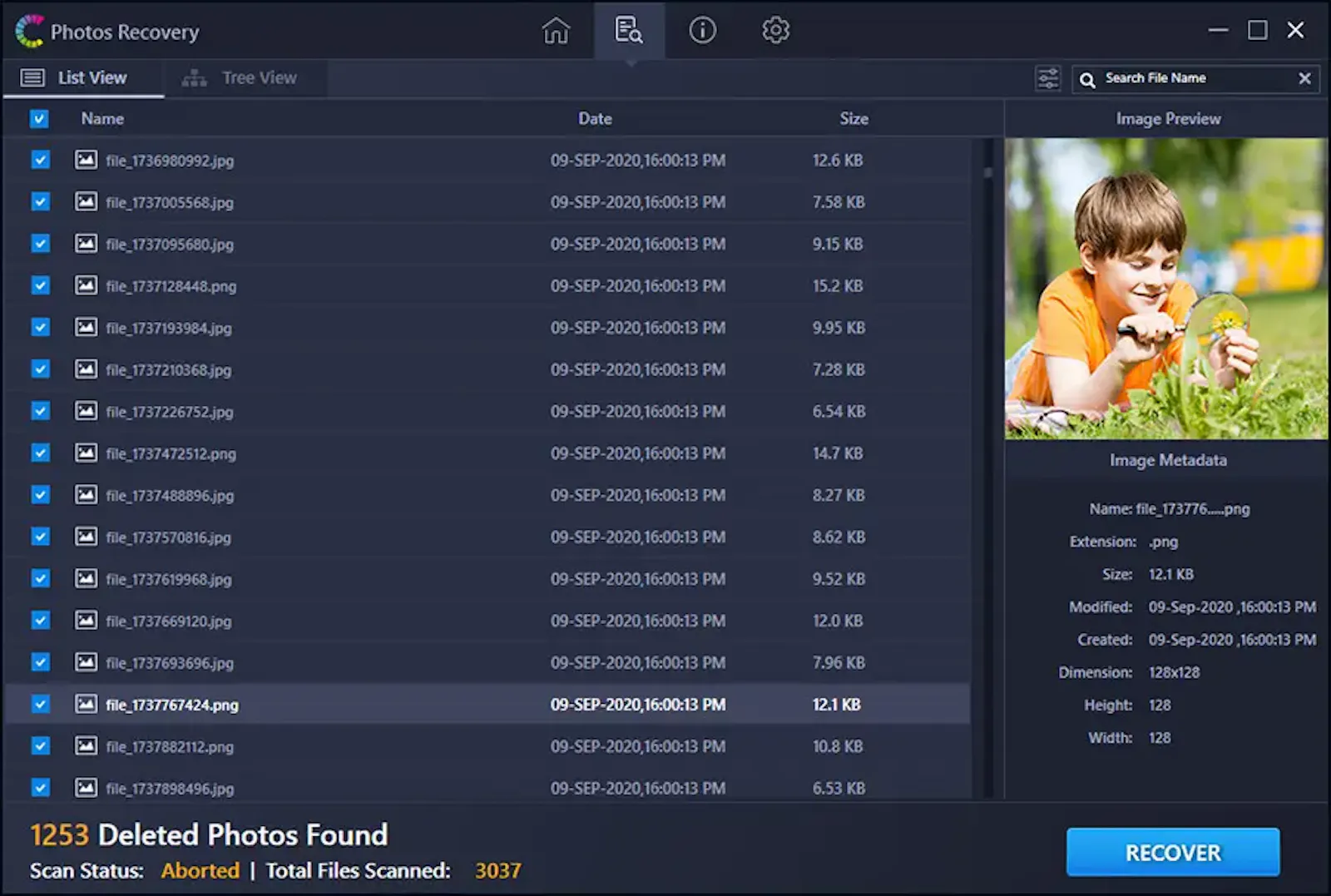Select file name file_1737619968.jpg
Image resolution: width=1331 pixels, height=896 pixels.
168,579
